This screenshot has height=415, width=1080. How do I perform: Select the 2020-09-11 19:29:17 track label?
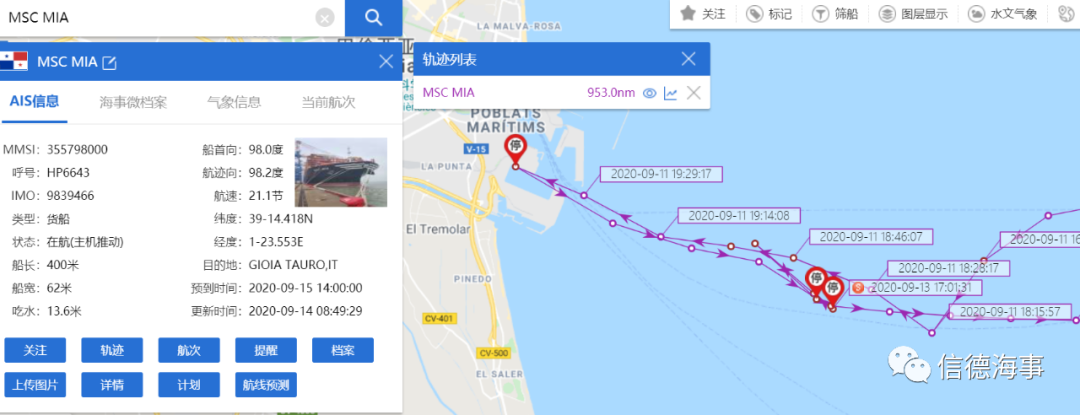661,173
